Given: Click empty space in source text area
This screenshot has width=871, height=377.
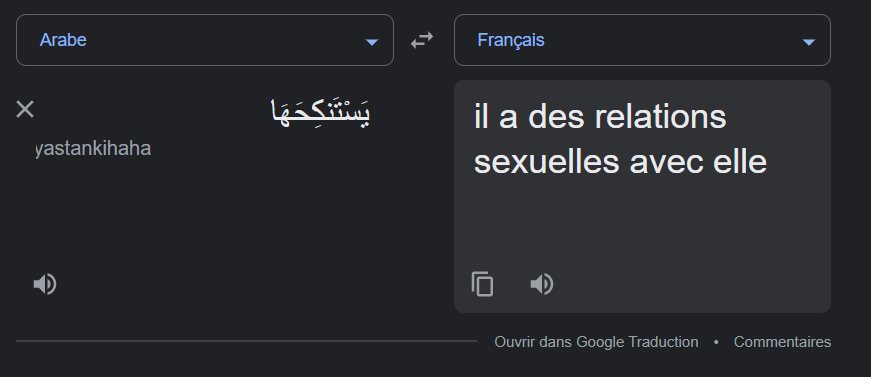Looking at the screenshot, I should point(222,217).
